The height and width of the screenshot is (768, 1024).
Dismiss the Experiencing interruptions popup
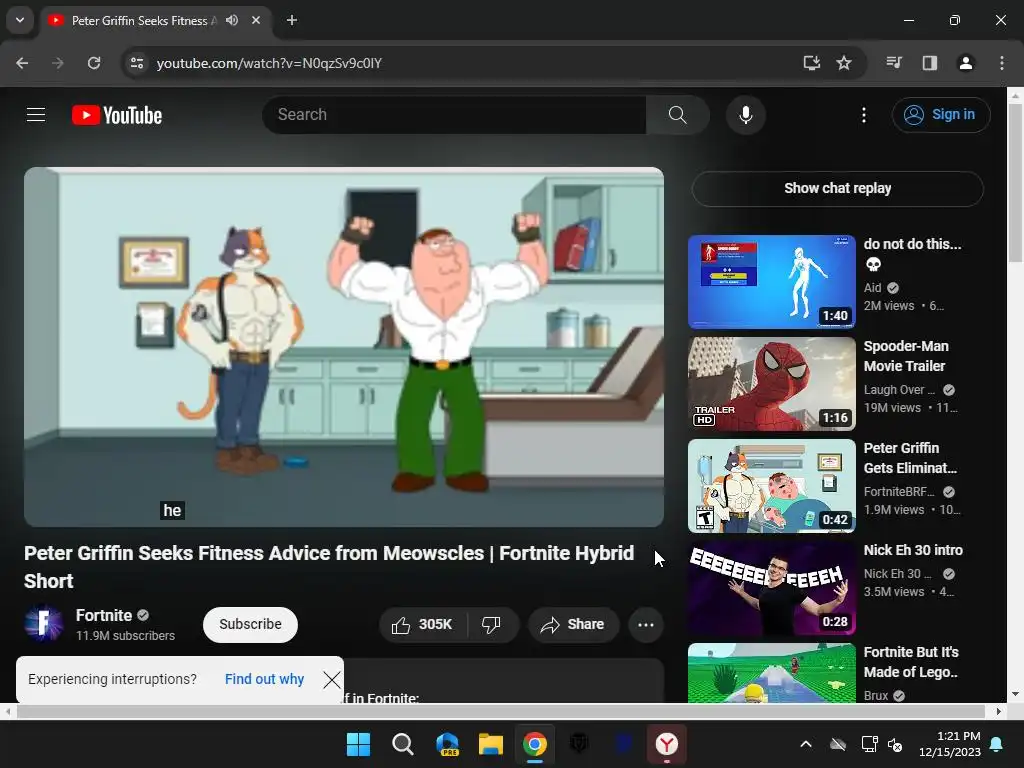pos(332,680)
